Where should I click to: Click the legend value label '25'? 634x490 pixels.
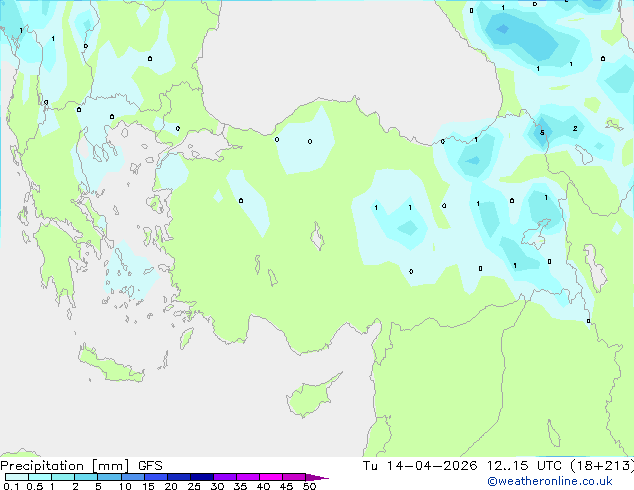pos(194,486)
